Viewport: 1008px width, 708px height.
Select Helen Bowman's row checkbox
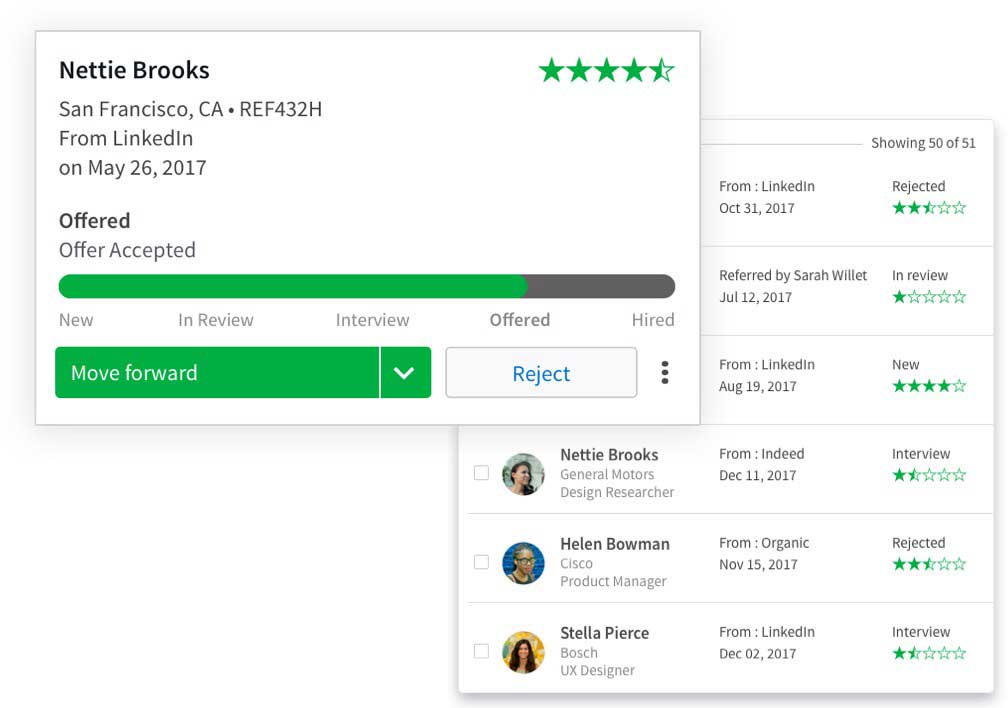[x=481, y=562]
